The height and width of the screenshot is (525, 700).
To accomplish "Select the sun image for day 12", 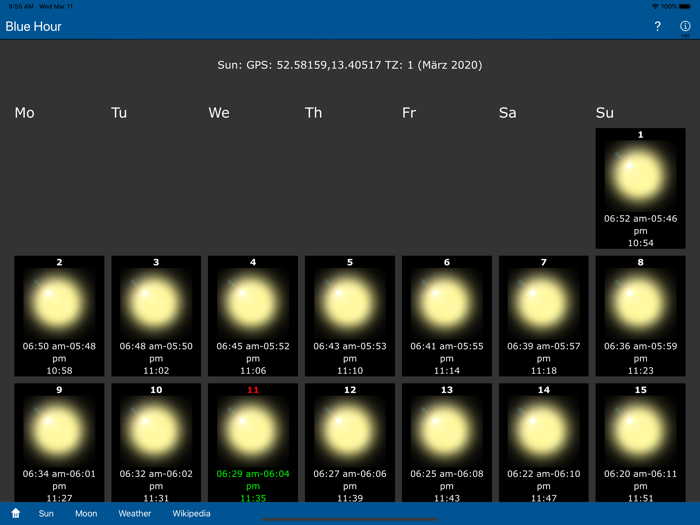I will [x=350, y=431].
